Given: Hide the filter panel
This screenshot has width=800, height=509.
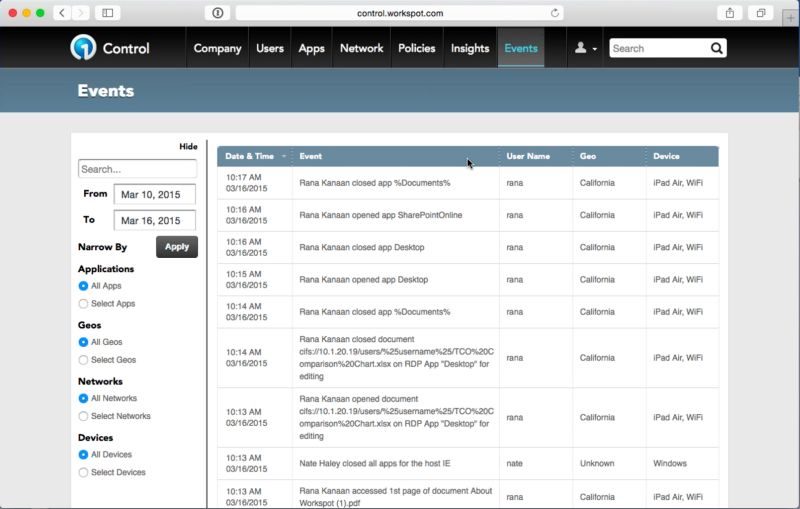Looking at the screenshot, I should pyautogui.click(x=188, y=146).
